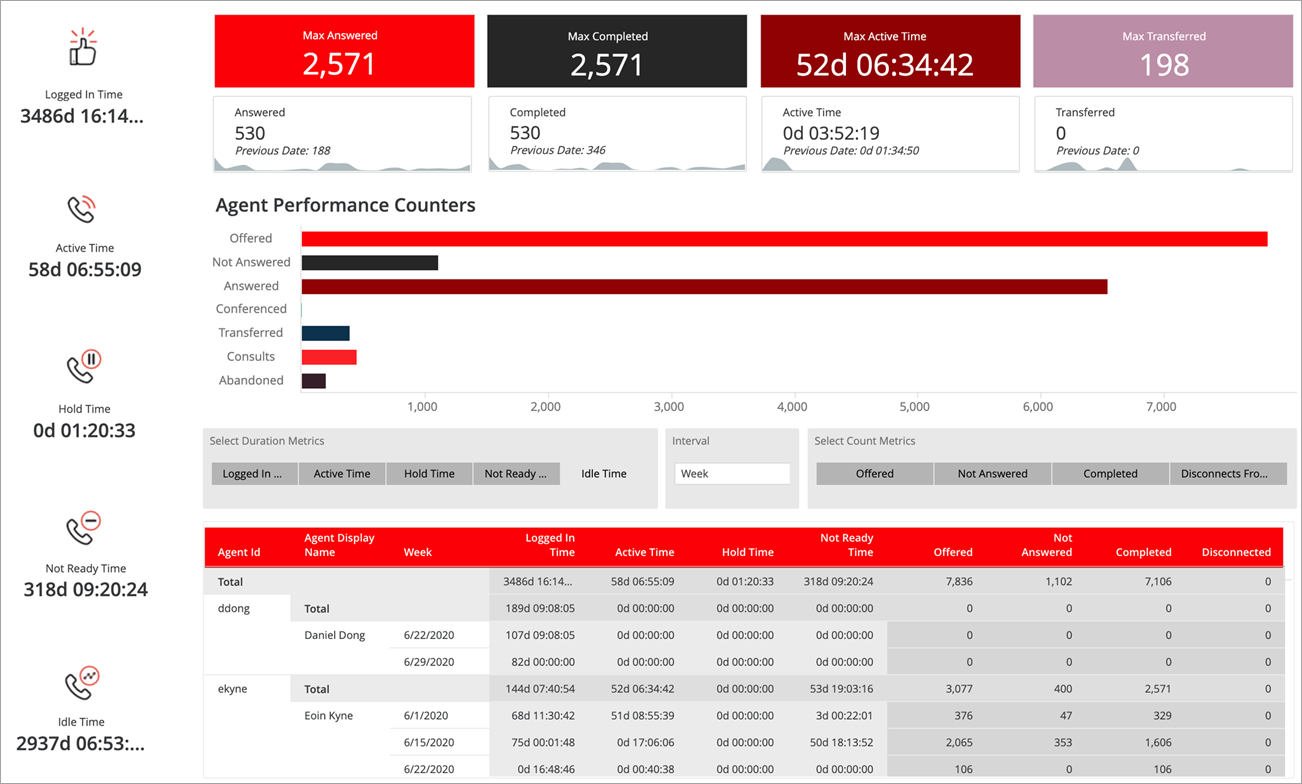Sort by the Agent Id column header

point(239,552)
